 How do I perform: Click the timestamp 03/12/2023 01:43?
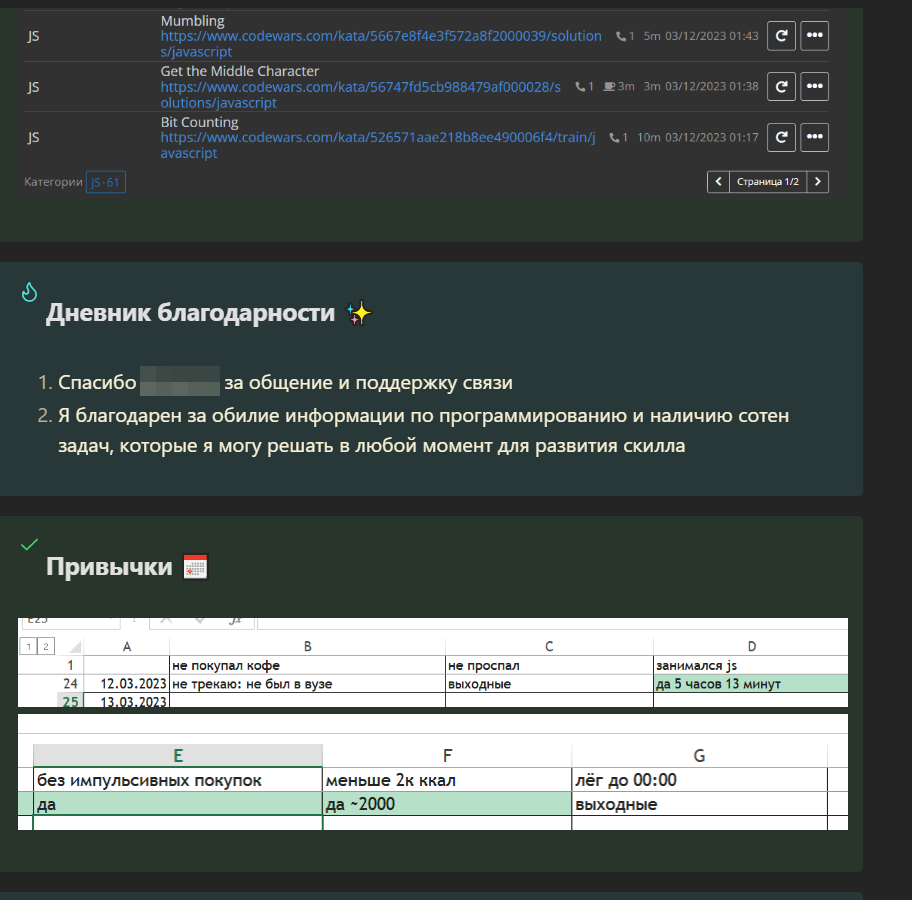711,36
